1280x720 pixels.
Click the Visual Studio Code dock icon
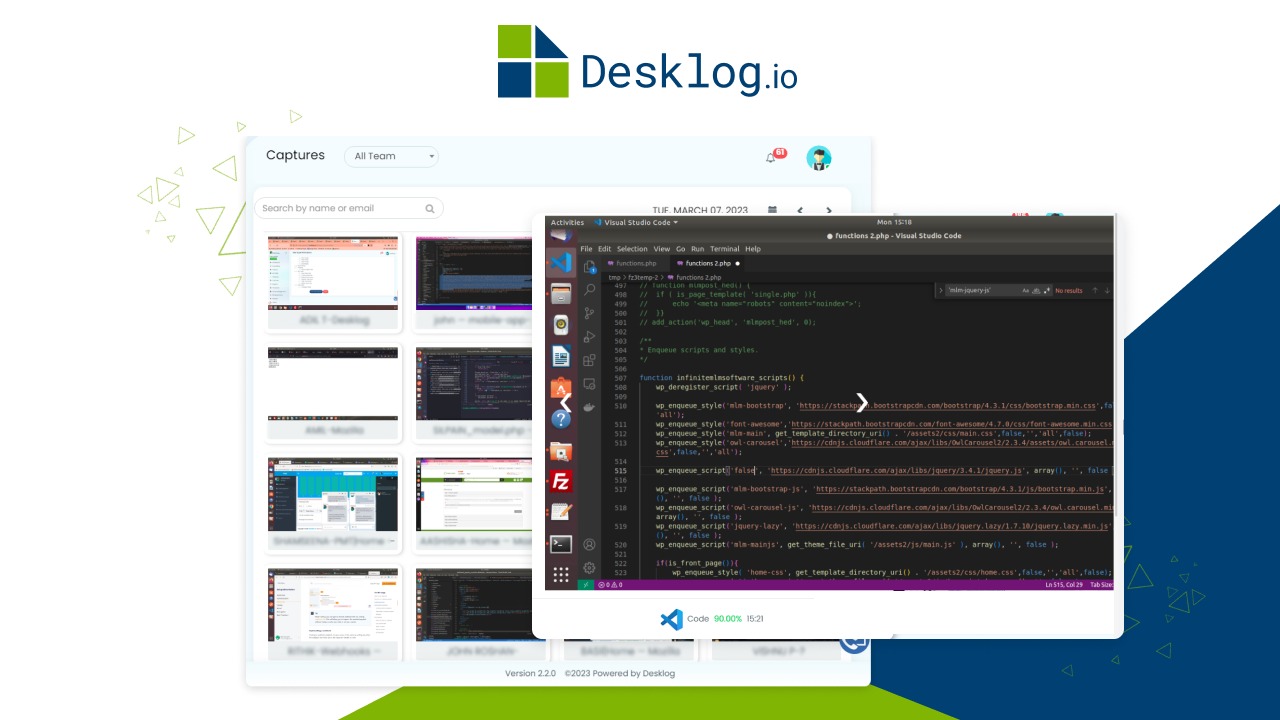pos(562,263)
